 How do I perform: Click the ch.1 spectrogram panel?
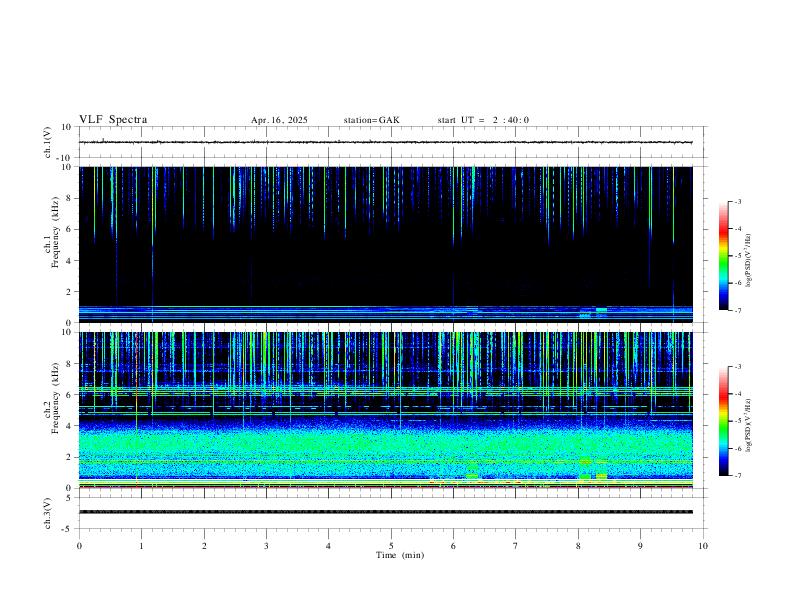click(x=386, y=244)
